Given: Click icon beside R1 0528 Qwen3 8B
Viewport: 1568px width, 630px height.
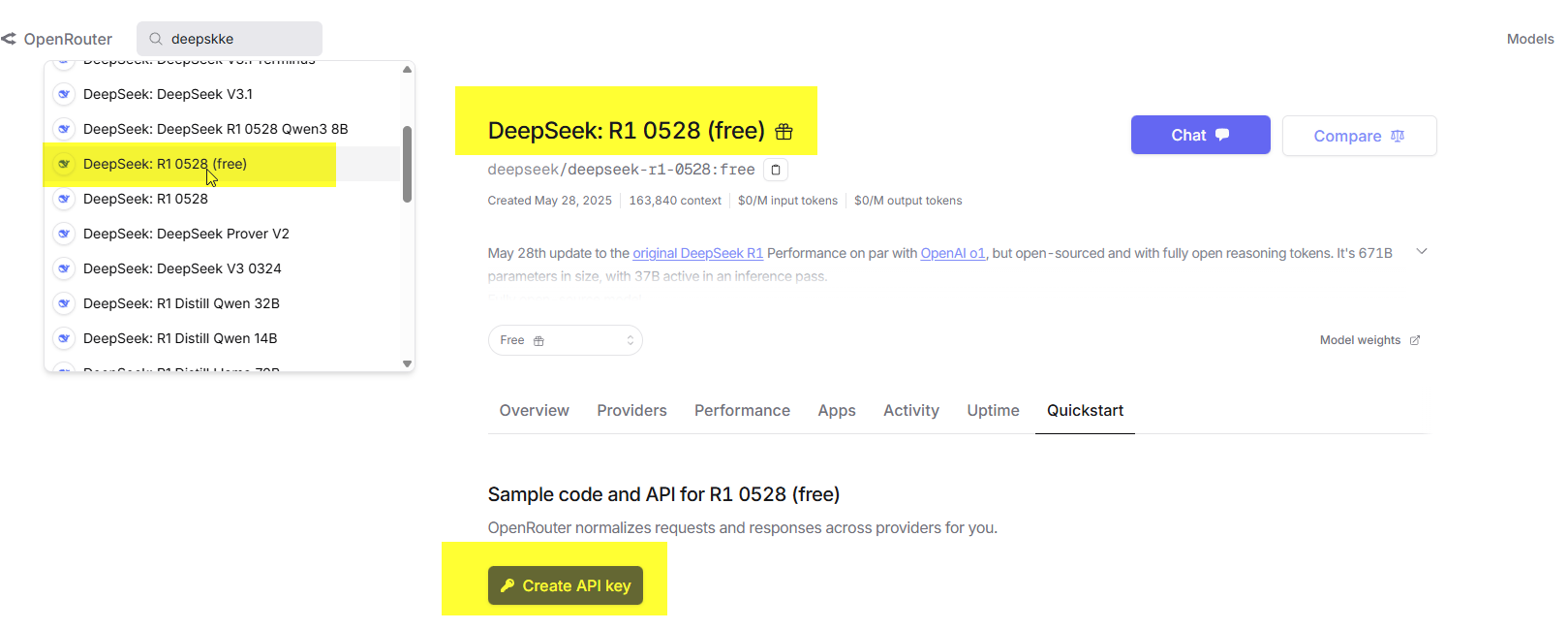Looking at the screenshot, I should pos(64,129).
